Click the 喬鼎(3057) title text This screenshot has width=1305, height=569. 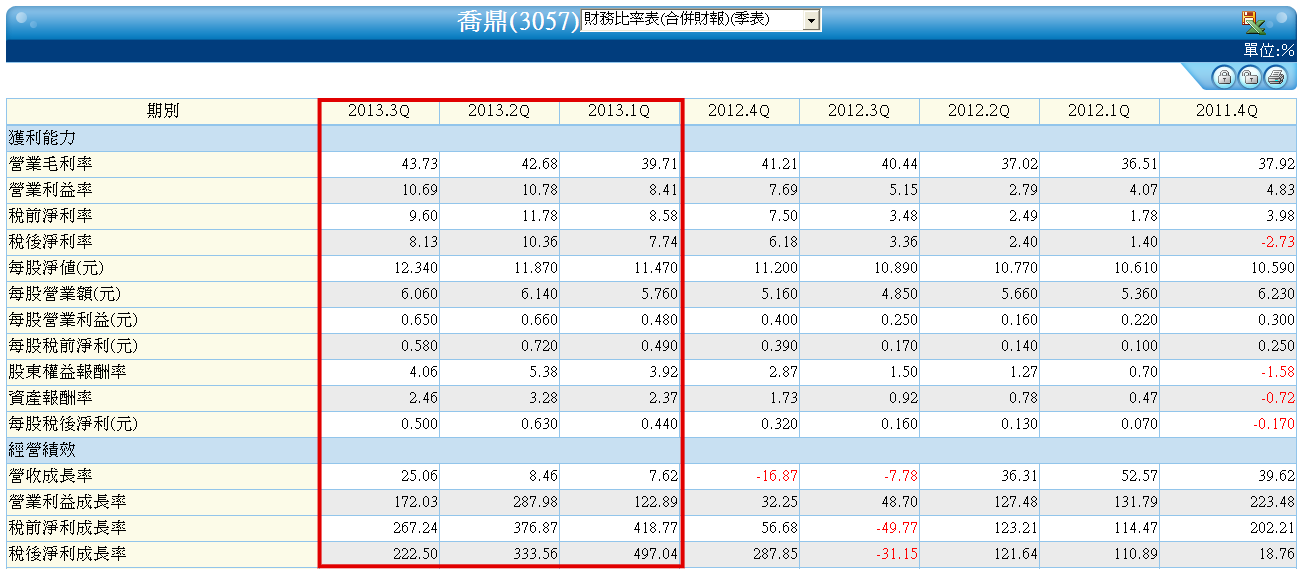point(517,21)
